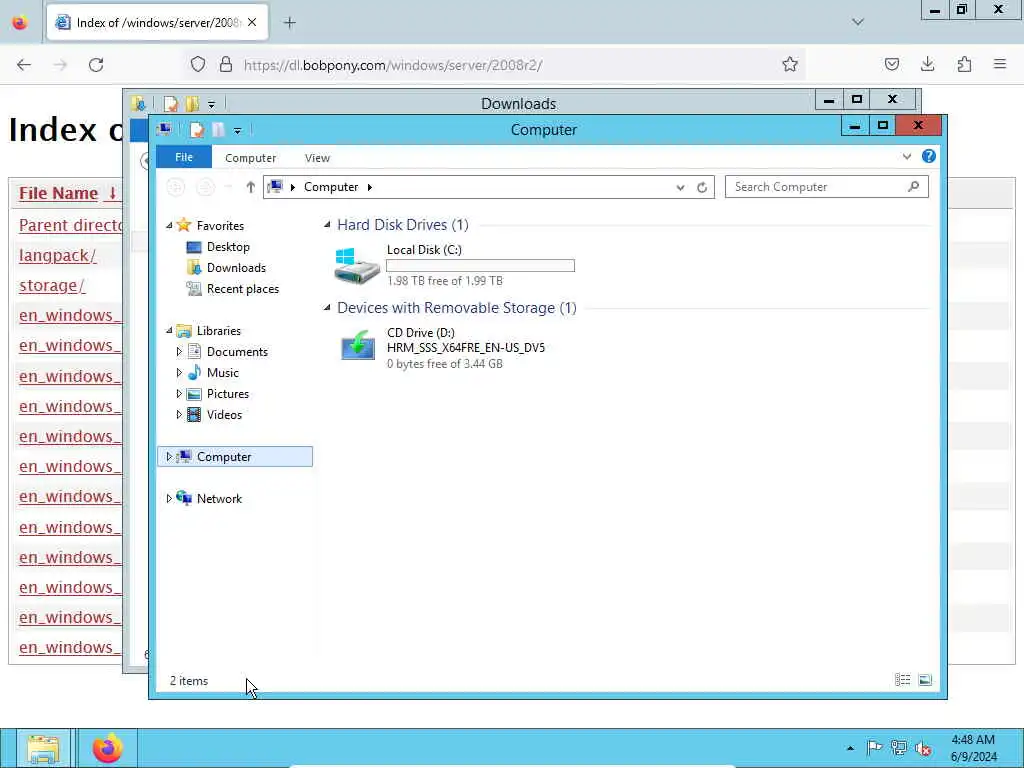Screen dimensions: 1024x768
Task: Select the Videos library icon
Action: tap(194, 415)
